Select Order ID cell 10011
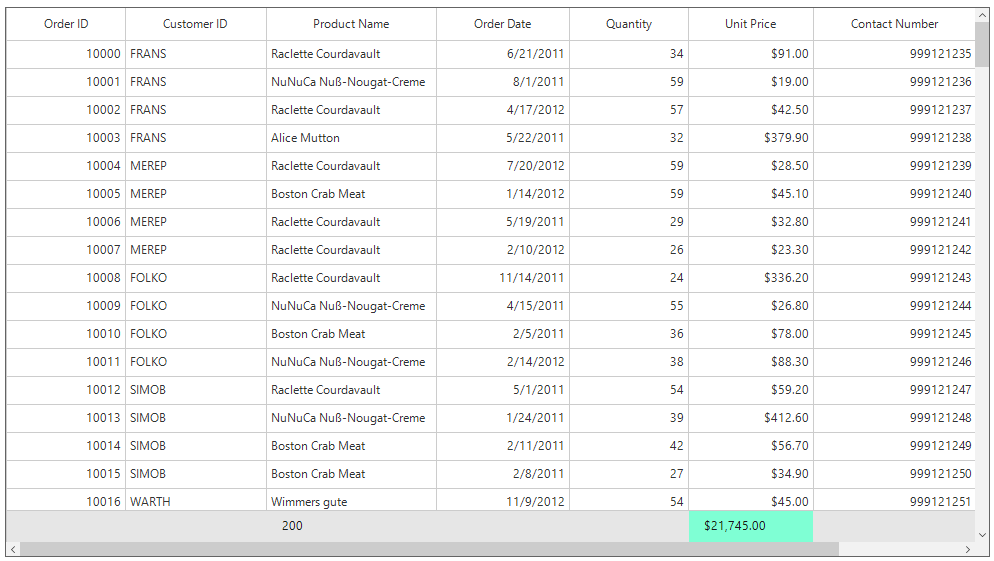Screen dimensions: 994x561 click(66, 363)
